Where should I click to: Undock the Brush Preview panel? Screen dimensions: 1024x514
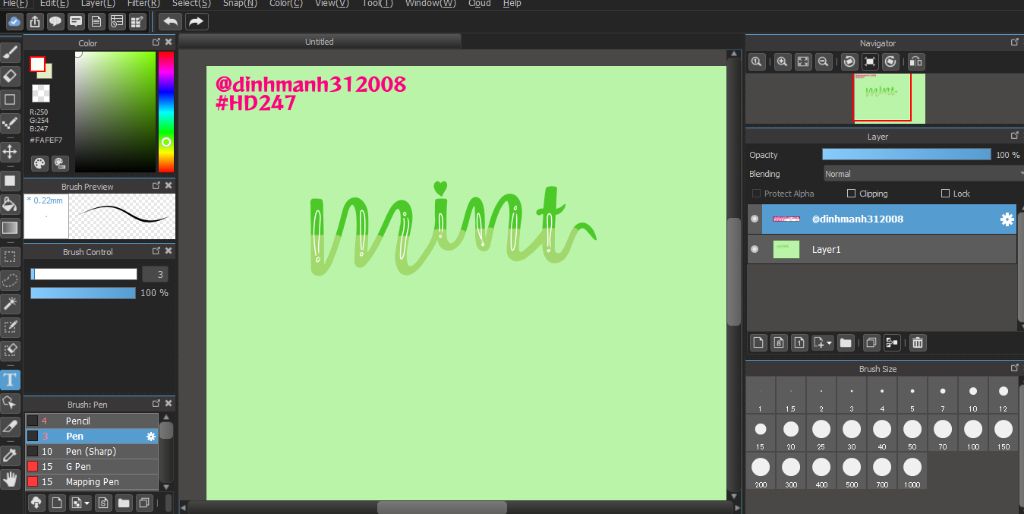(156, 185)
